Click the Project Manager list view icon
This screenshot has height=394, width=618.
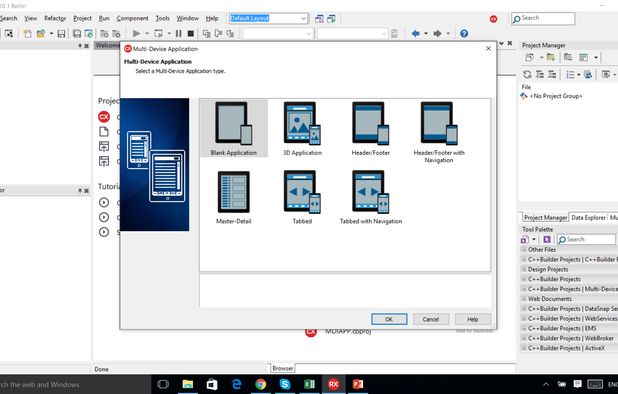point(570,74)
